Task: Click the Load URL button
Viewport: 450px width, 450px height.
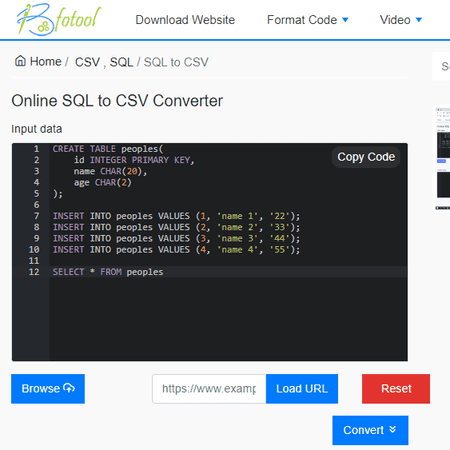Action: click(x=302, y=389)
